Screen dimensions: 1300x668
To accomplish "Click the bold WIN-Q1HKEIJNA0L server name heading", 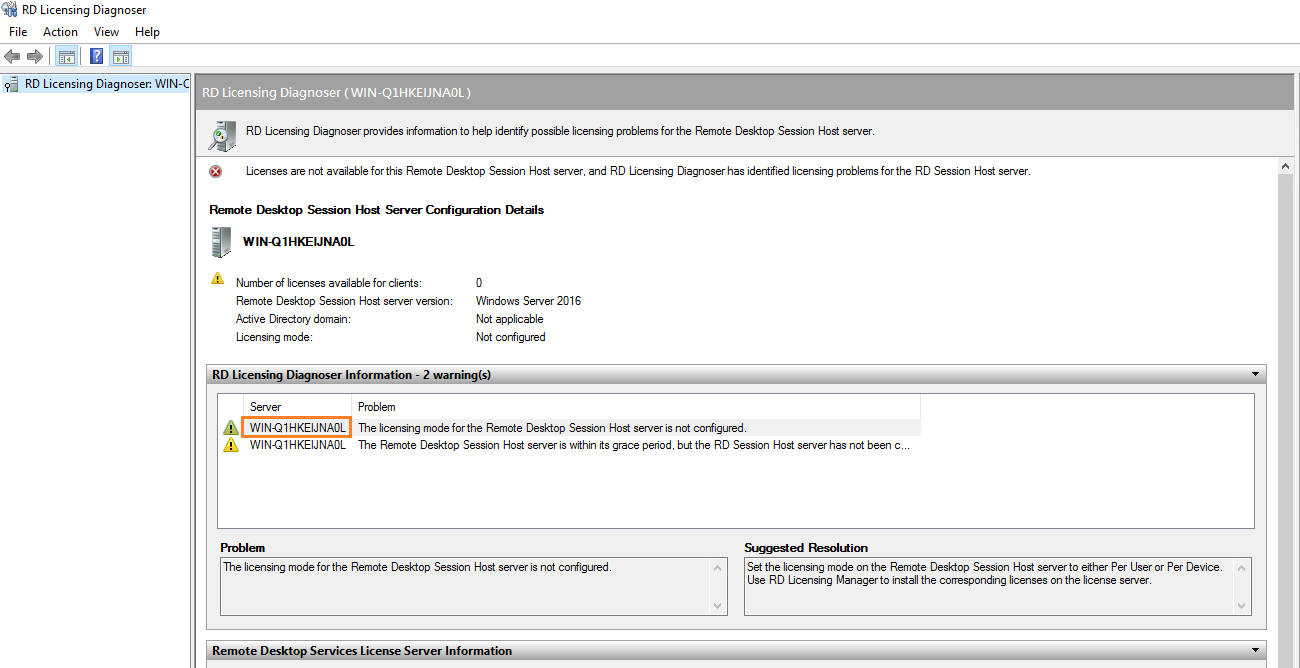I will (299, 242).
